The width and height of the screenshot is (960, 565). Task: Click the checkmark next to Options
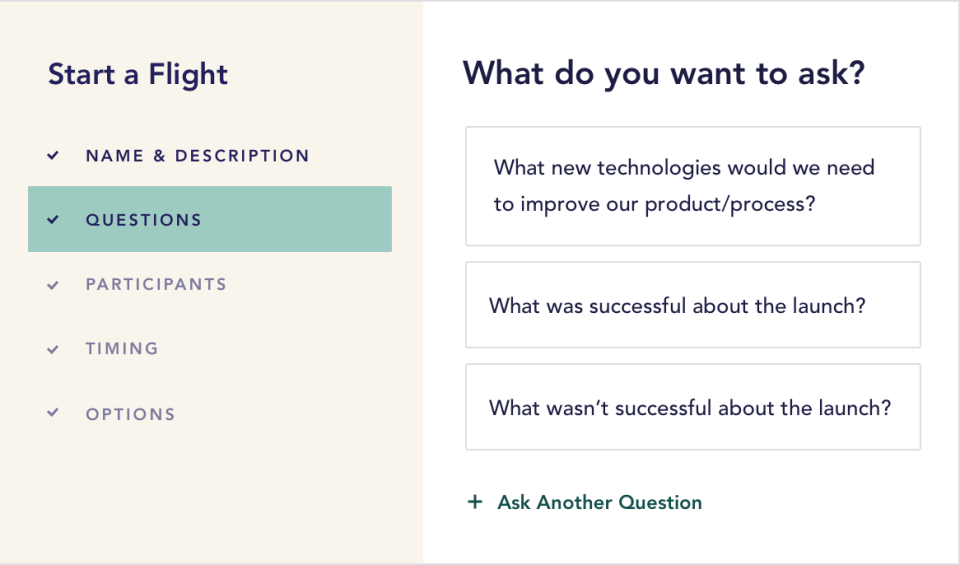[x=54, y=414]
